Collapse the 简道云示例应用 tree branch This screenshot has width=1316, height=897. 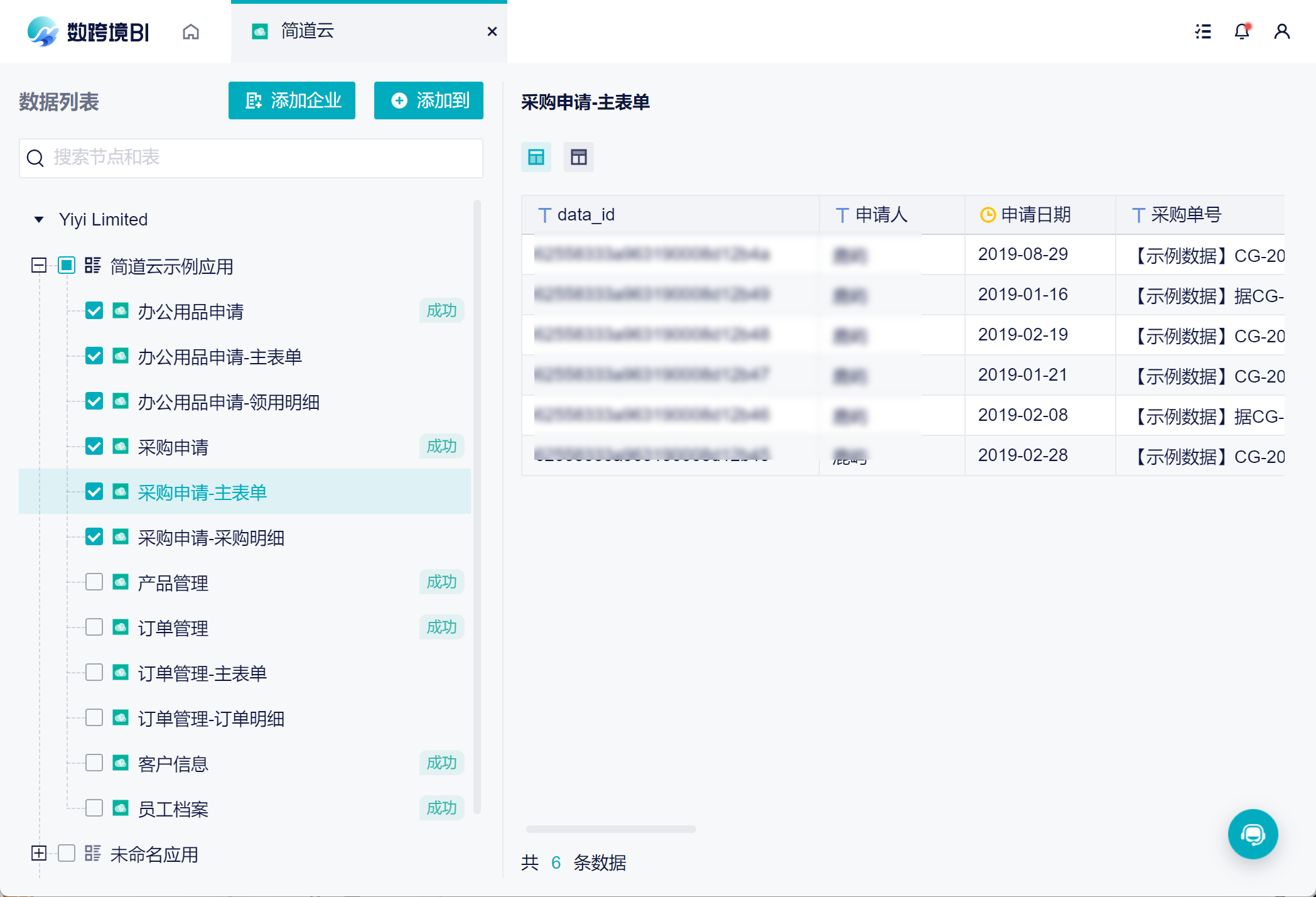(39, 266)
